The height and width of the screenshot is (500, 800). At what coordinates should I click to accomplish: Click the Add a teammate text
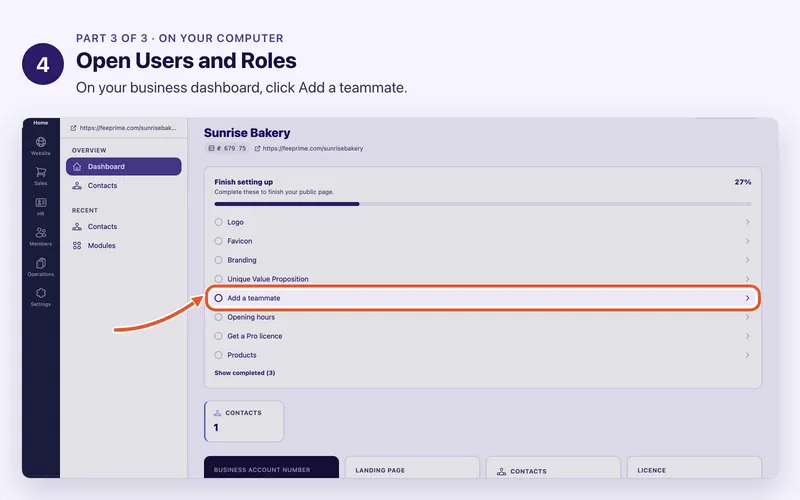[254, 298]
